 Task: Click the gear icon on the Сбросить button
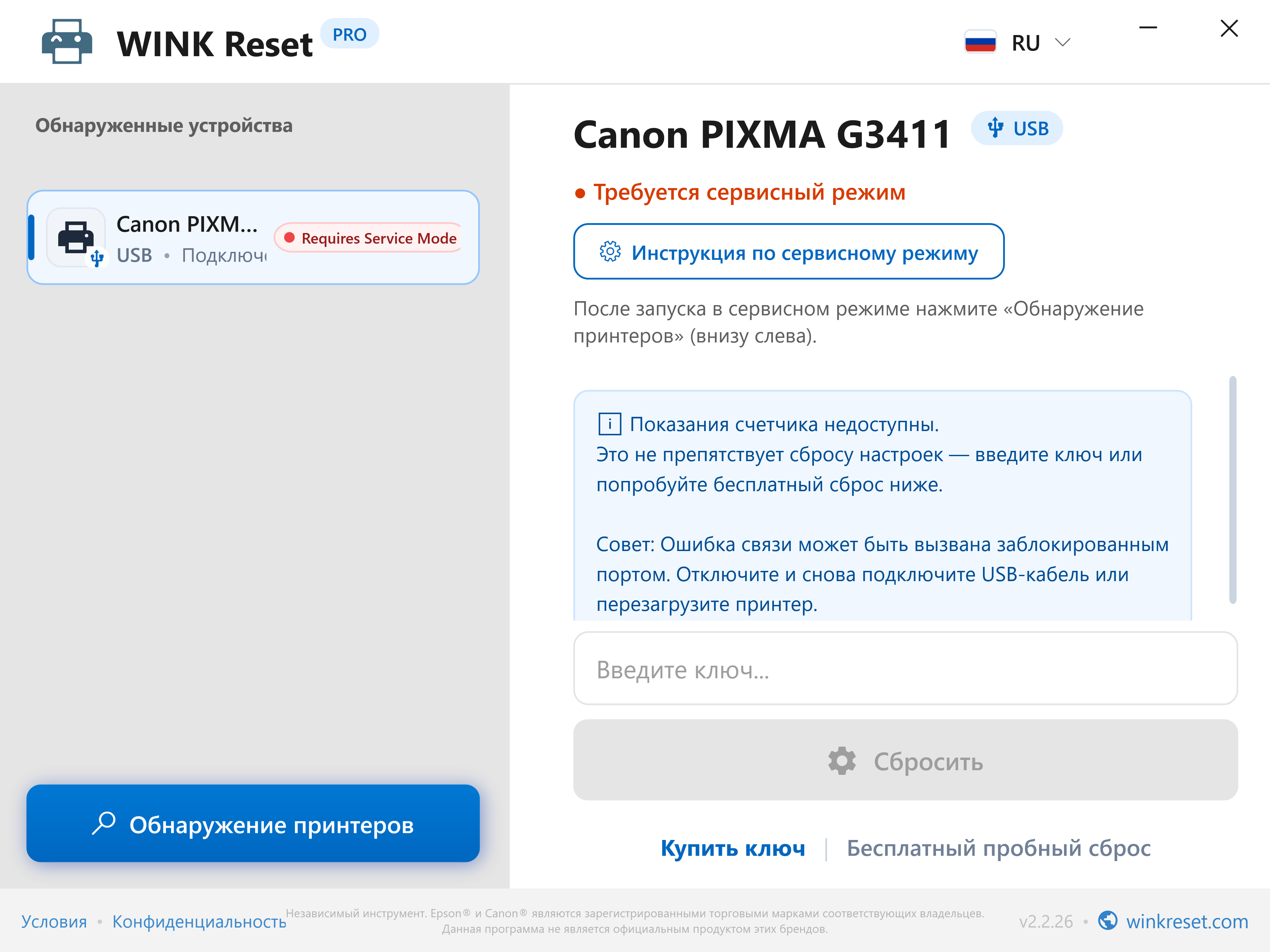click(842, 761)
